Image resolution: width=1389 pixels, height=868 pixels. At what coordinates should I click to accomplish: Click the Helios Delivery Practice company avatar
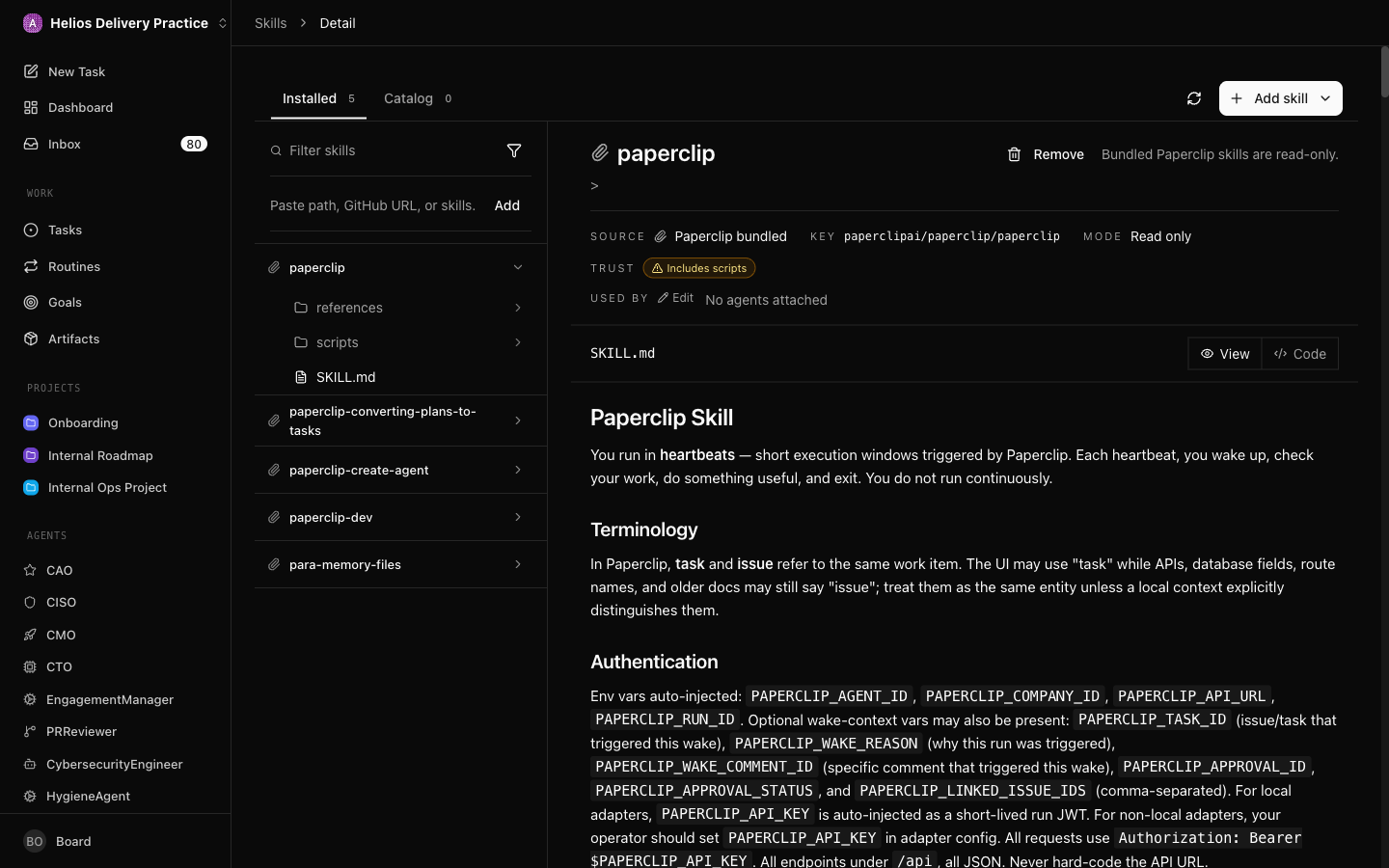point(33,23)
